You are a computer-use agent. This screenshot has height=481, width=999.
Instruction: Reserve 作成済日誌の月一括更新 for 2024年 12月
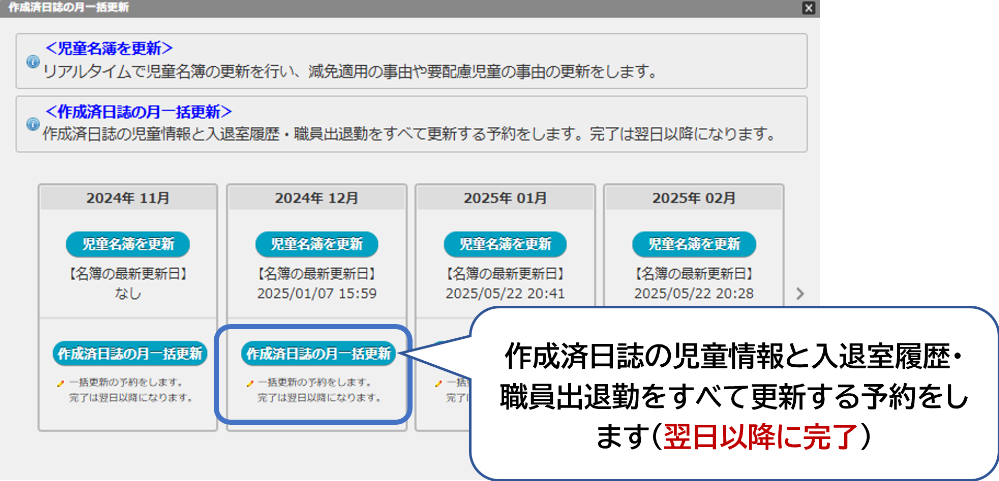[317, 354]
